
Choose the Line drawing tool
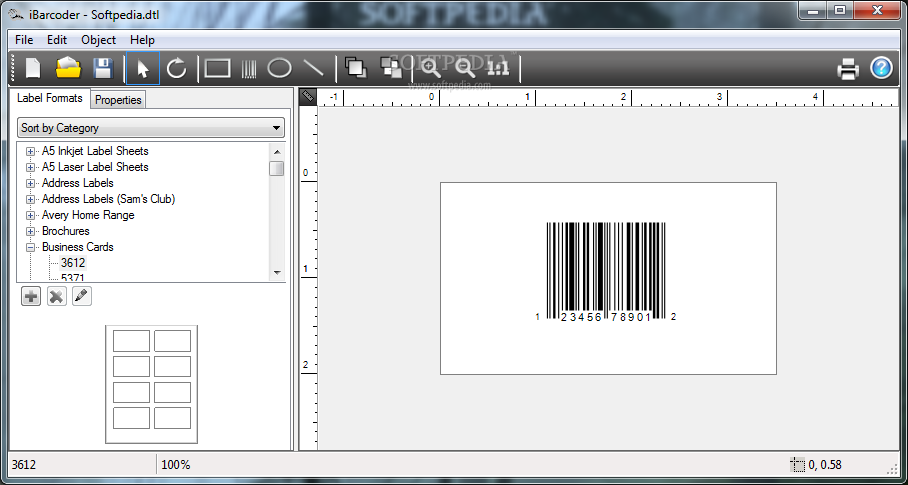314,68
